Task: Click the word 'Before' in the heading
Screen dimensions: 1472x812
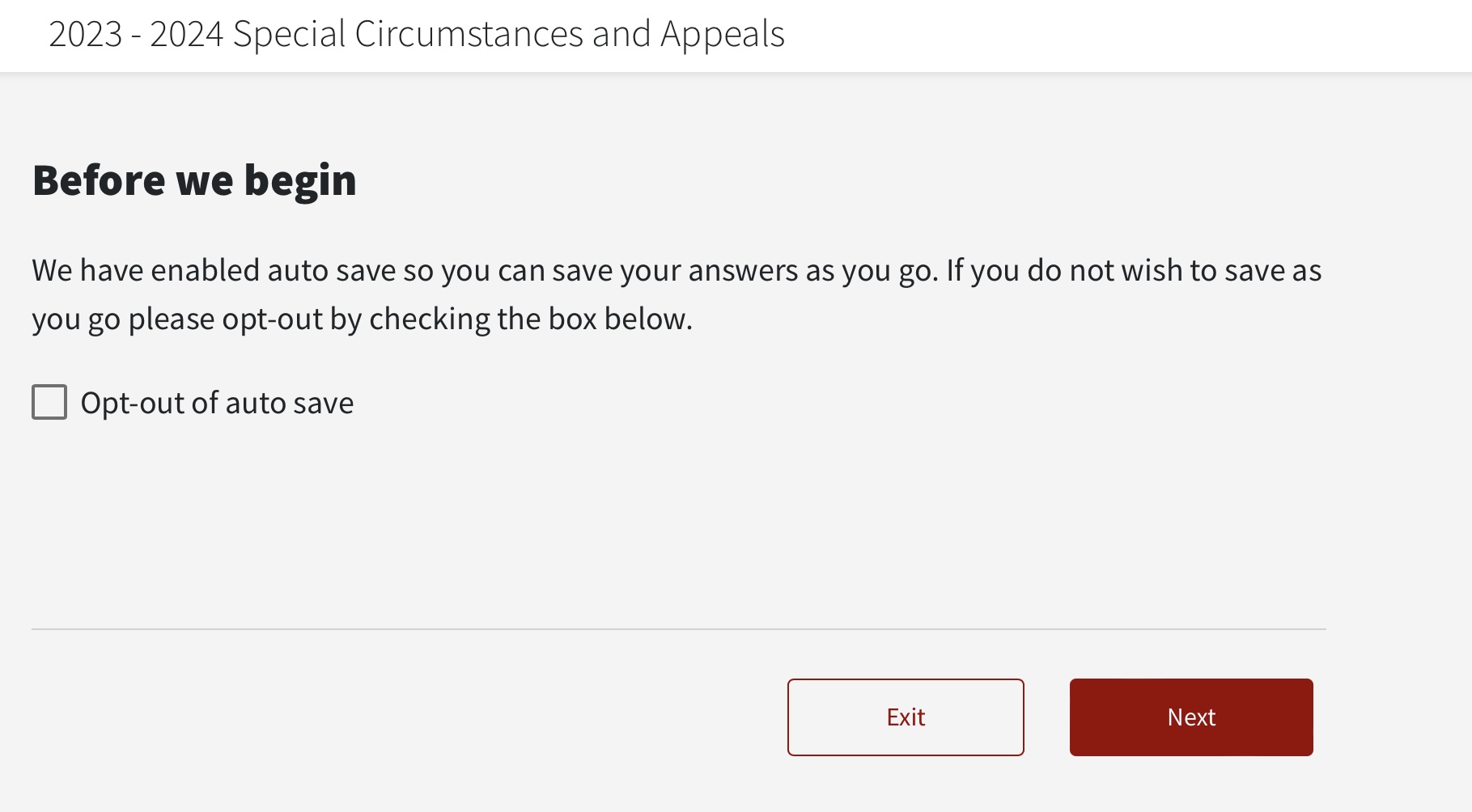Action: [98, 180]
